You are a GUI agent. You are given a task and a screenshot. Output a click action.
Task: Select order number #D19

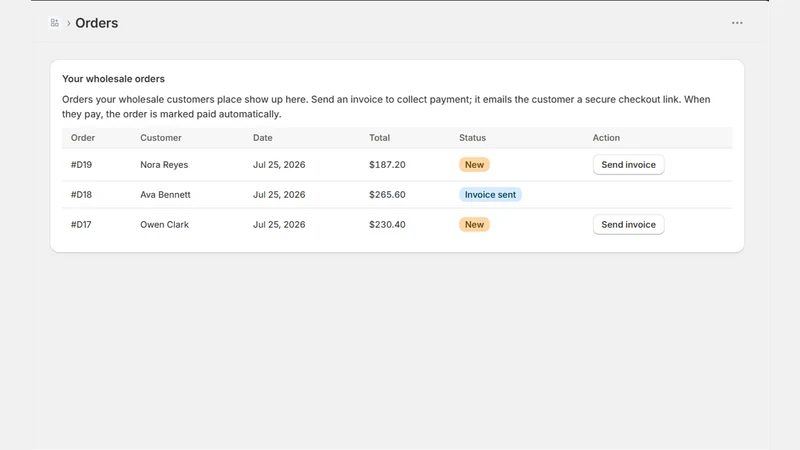pos(81,165)
